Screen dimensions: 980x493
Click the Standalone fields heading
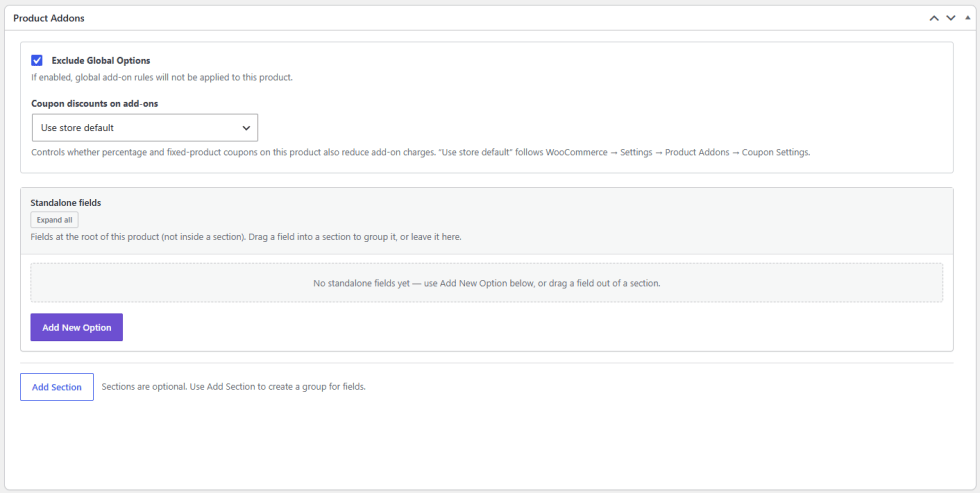[66, 202]
